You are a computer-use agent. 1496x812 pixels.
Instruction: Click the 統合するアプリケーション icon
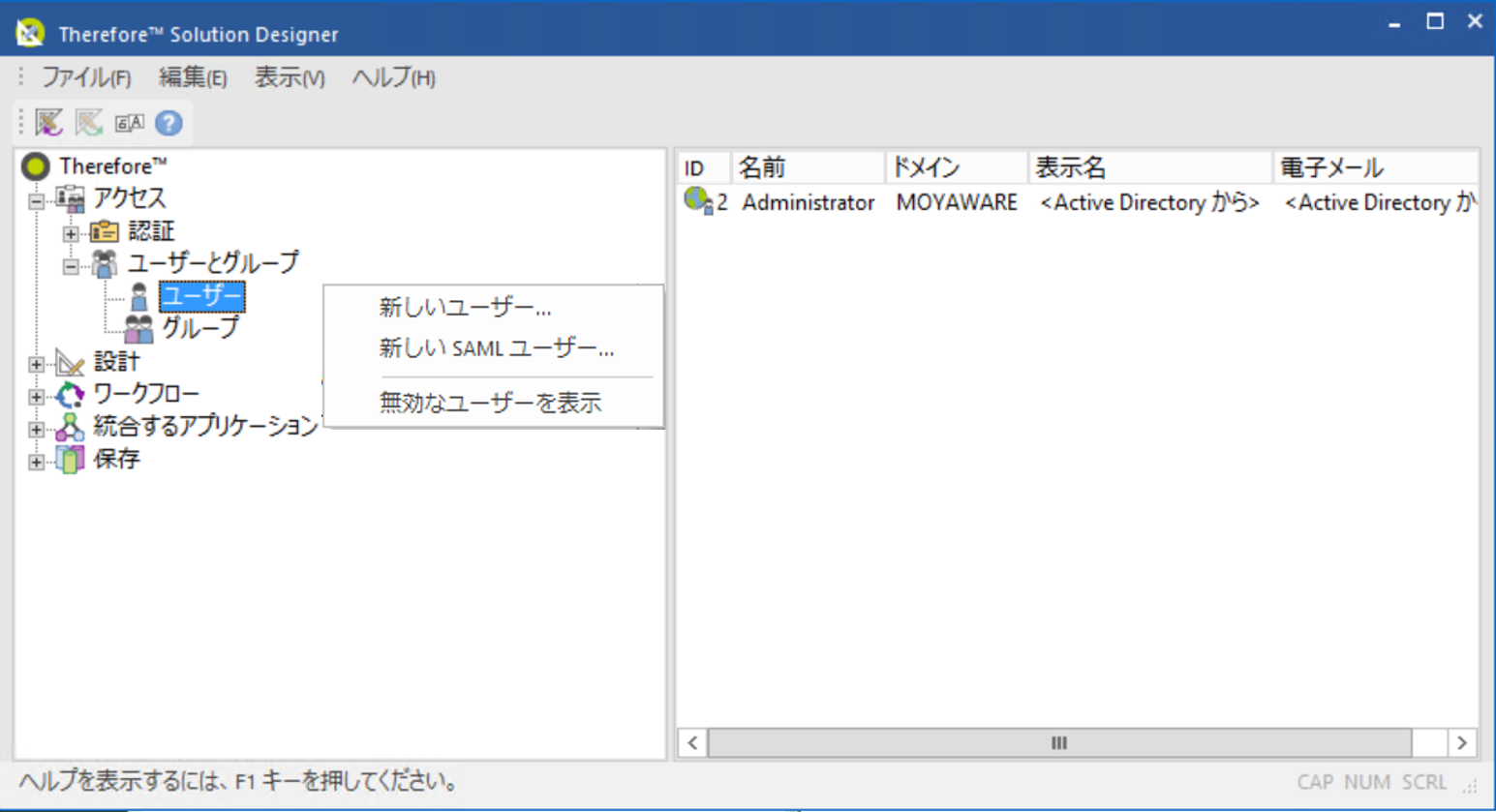(70, 427)
